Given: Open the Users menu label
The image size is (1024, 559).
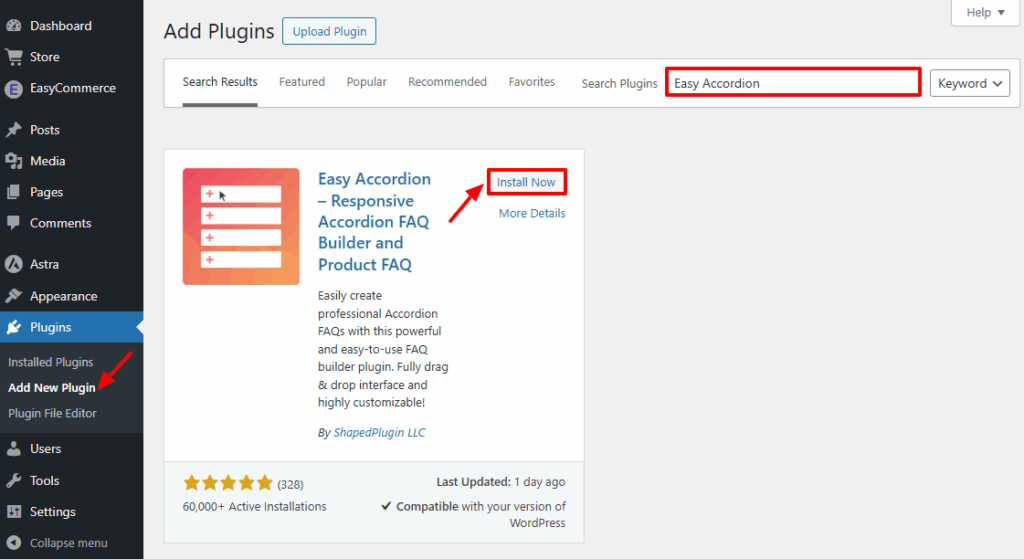Looking at the screenshot, I should pyautogui.click(x=45, y=449).
